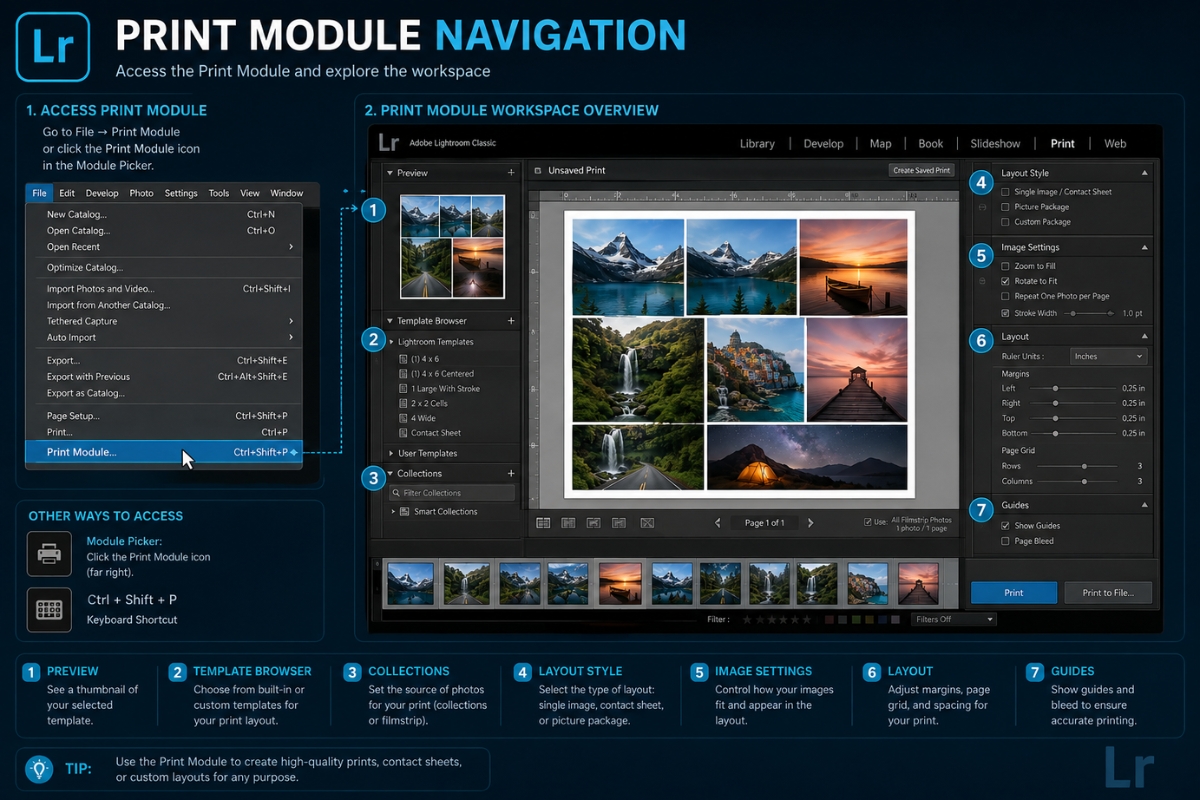This screenshot has height=800, width=1200.
Task: Click the page icon beside 4 Wide template
Action: pos(403,418)
